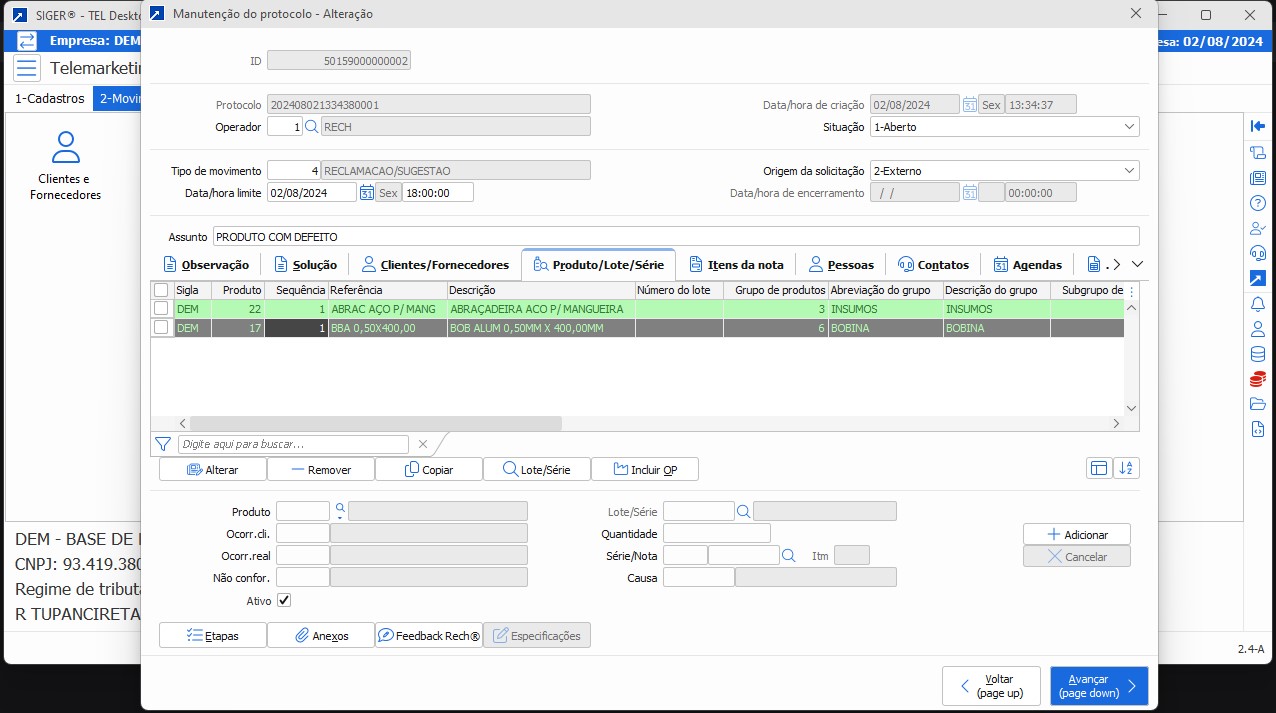Click the bell notifications sidebar icon
The height and width of the screenshot is (713, 1276).
[x=1257, y=303]
